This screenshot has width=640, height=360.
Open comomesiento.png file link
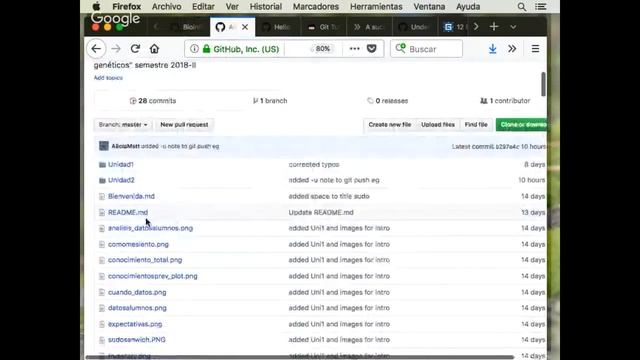(138, 244)
